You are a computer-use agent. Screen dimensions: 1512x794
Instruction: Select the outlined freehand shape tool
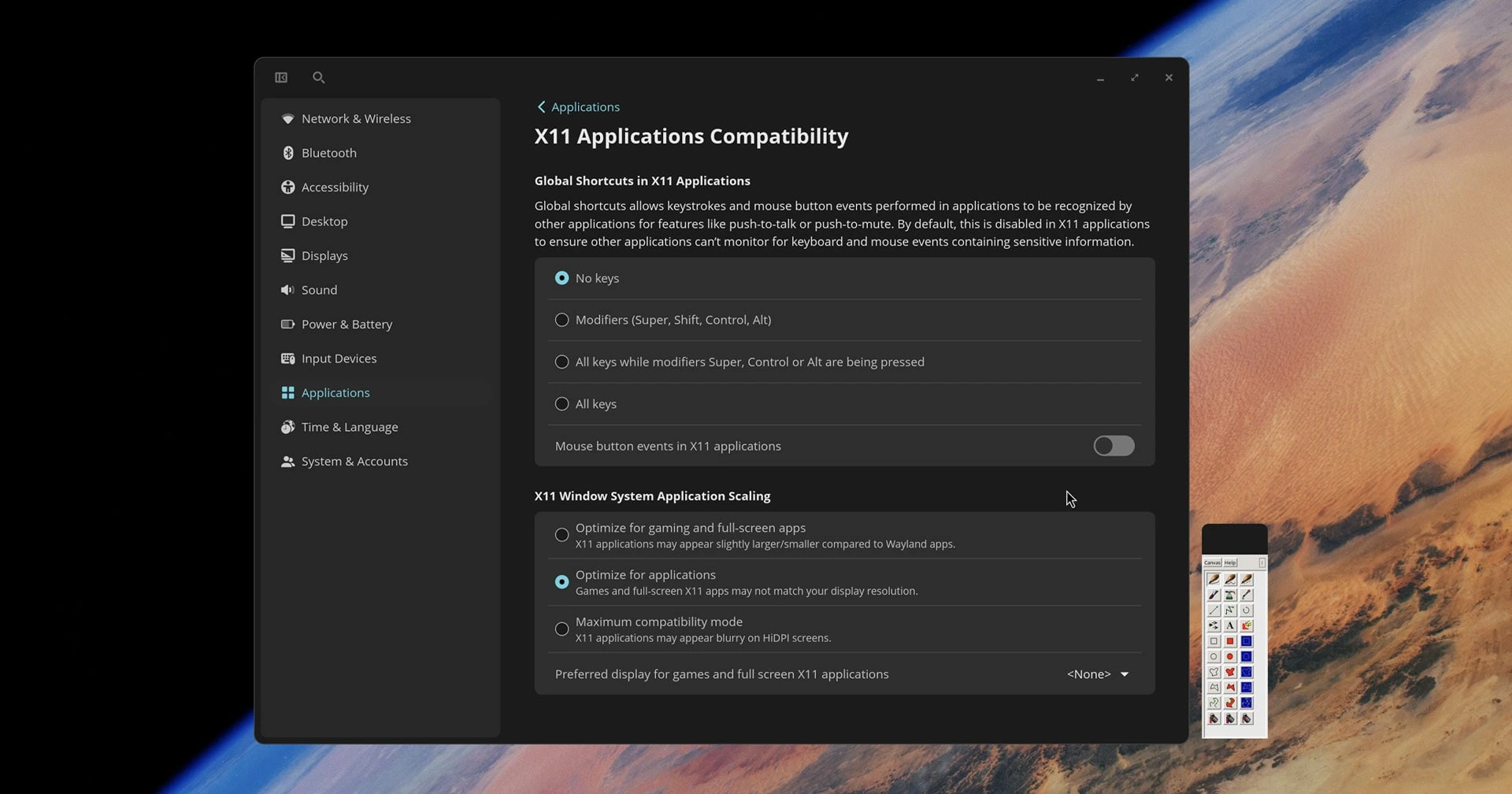click(1214, 672)
